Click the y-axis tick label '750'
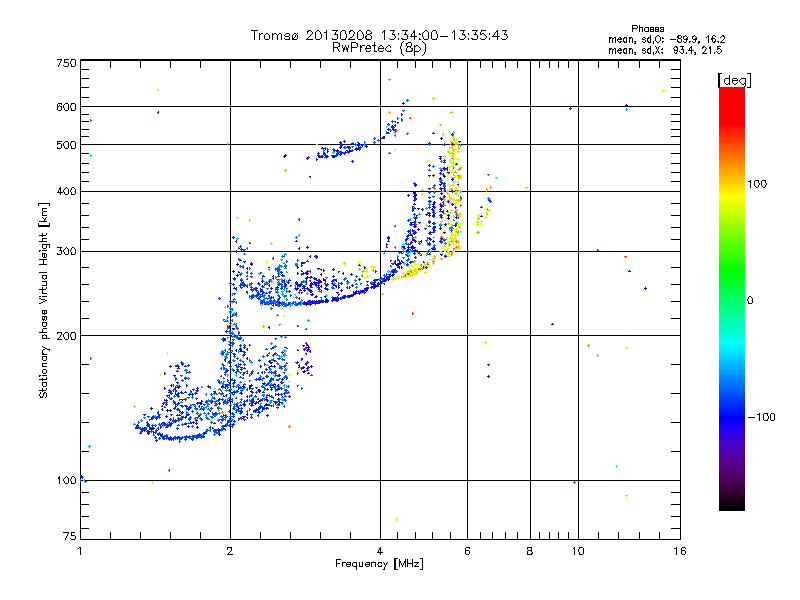The width and height of the screenshot is (800, 600). pyautogui.click(x=66, y=63)
